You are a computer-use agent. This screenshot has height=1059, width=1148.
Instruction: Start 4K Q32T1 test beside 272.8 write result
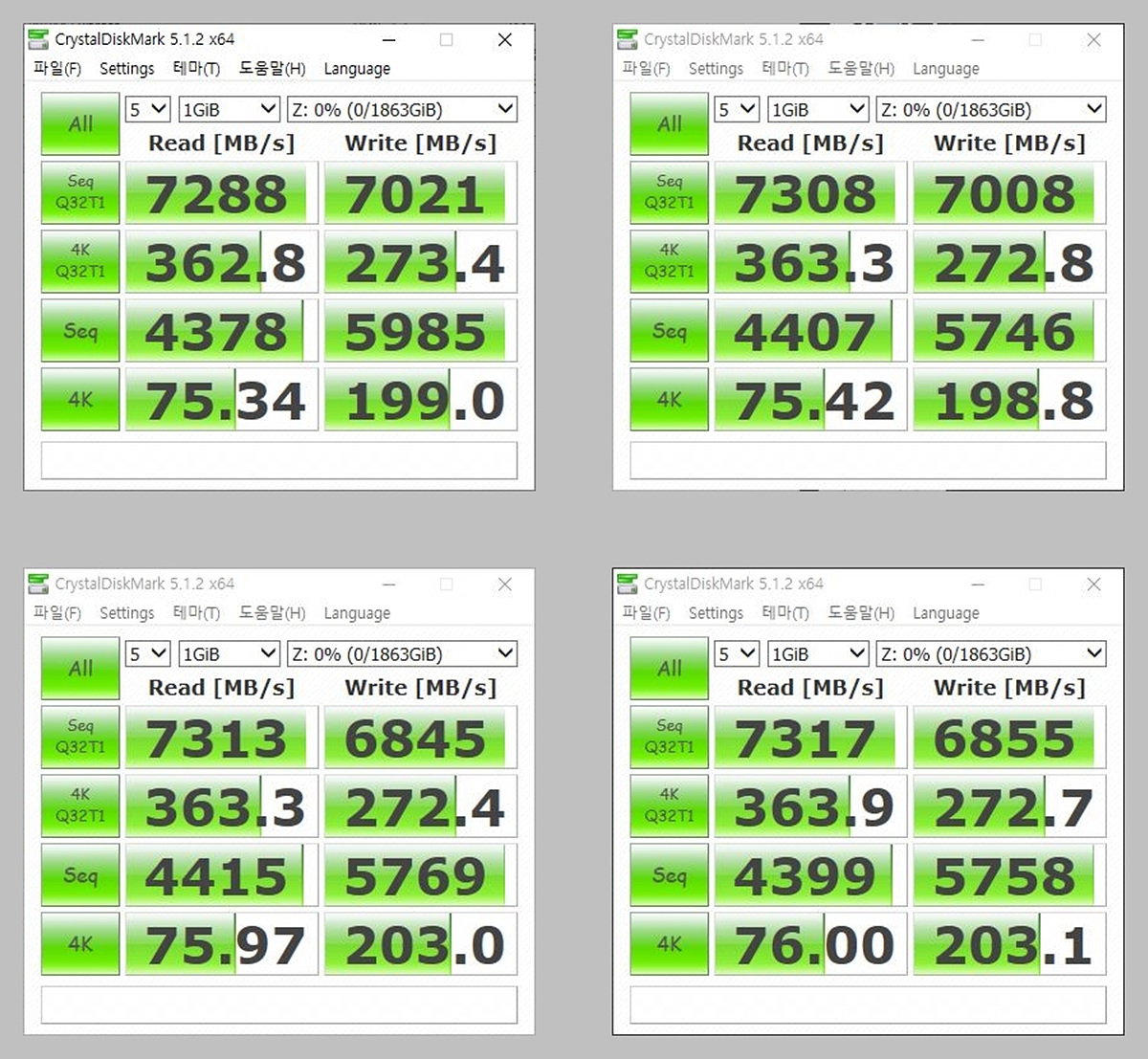point(670,261)
